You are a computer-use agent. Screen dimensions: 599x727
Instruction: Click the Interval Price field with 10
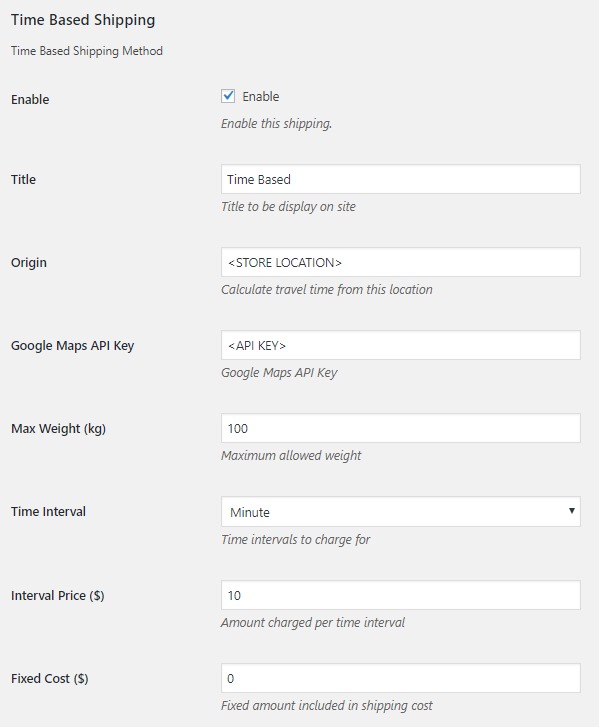(401, 595)
